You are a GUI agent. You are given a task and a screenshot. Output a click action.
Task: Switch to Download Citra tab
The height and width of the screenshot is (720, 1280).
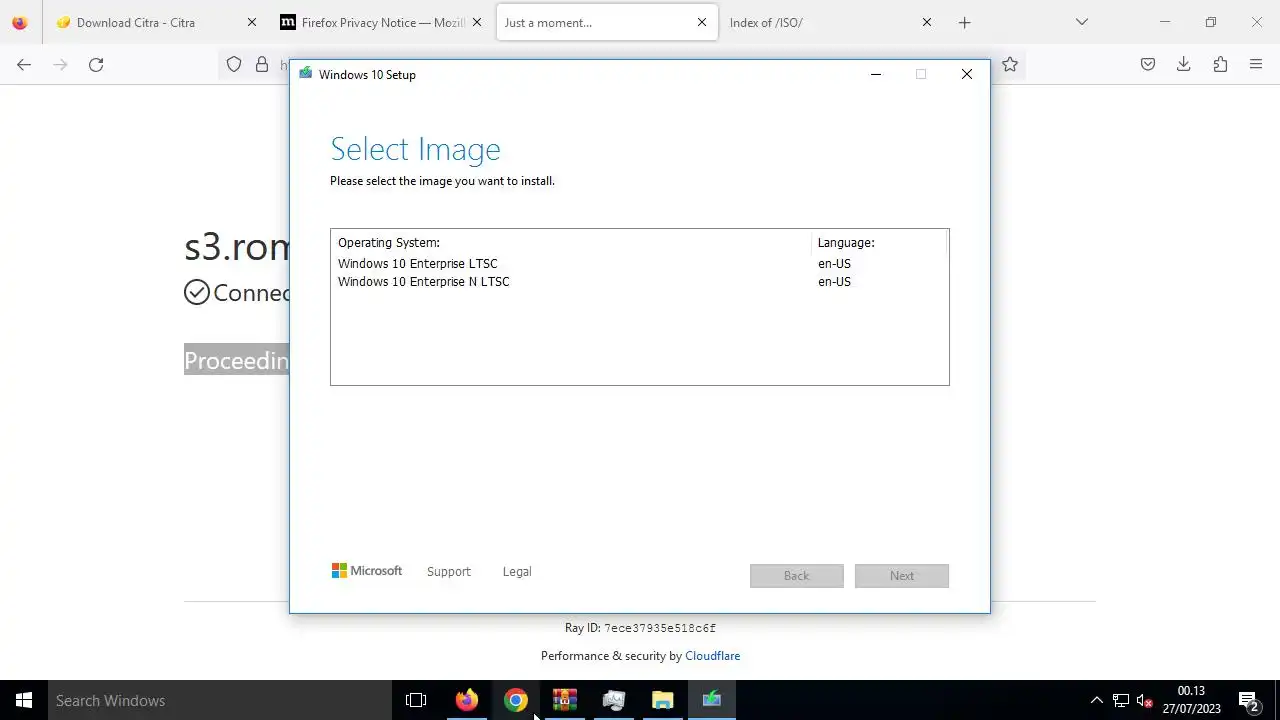(155, 22)
